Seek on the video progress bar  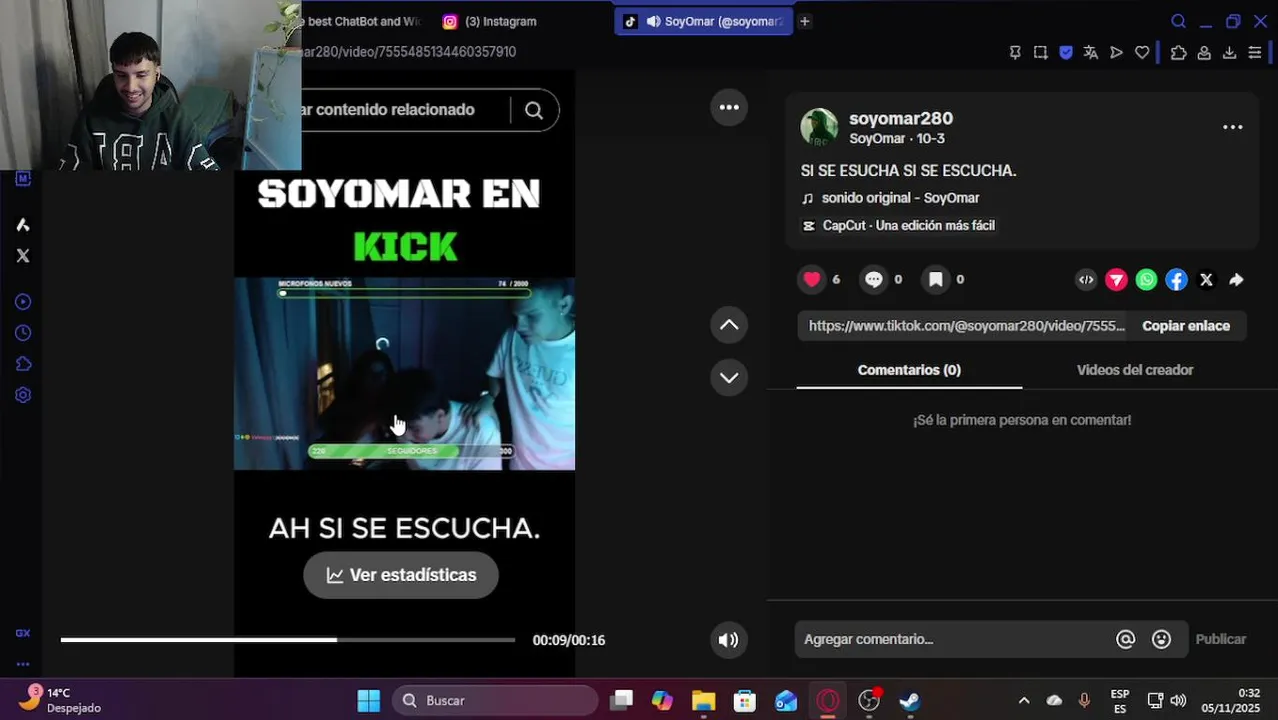(x=288, y=640)
